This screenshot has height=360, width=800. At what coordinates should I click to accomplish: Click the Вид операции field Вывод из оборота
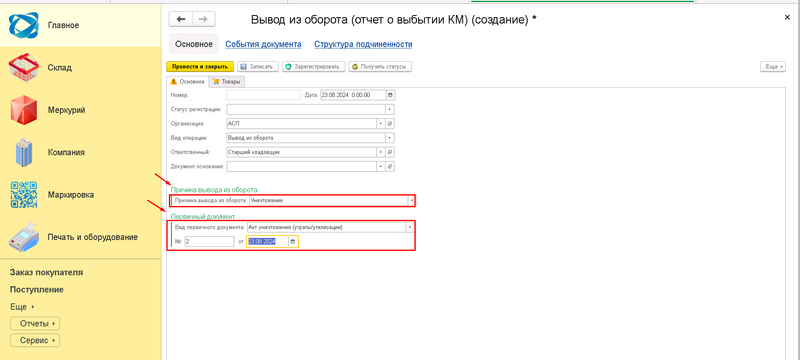coord(306,138)
